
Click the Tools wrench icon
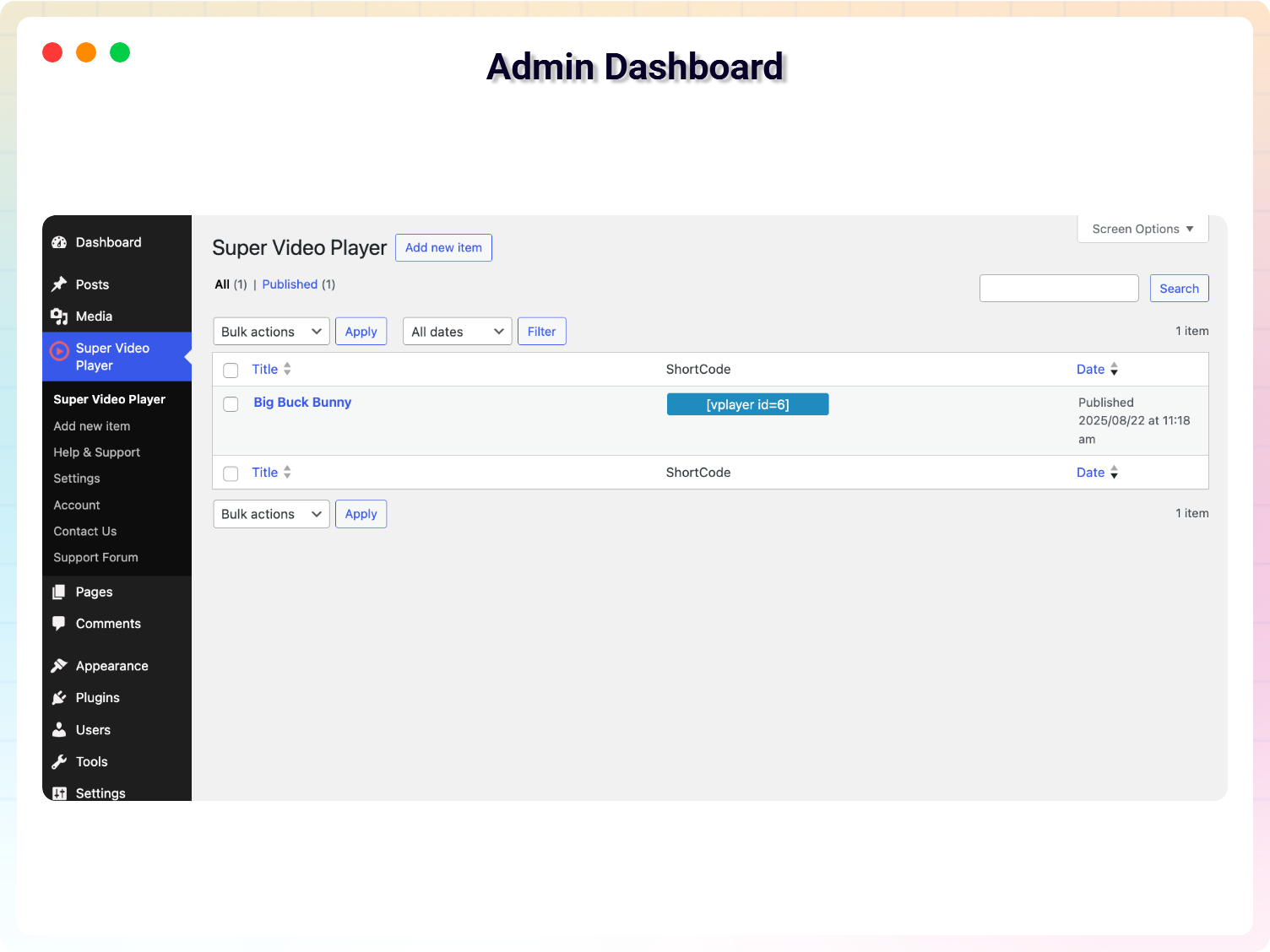pos(59,762)
